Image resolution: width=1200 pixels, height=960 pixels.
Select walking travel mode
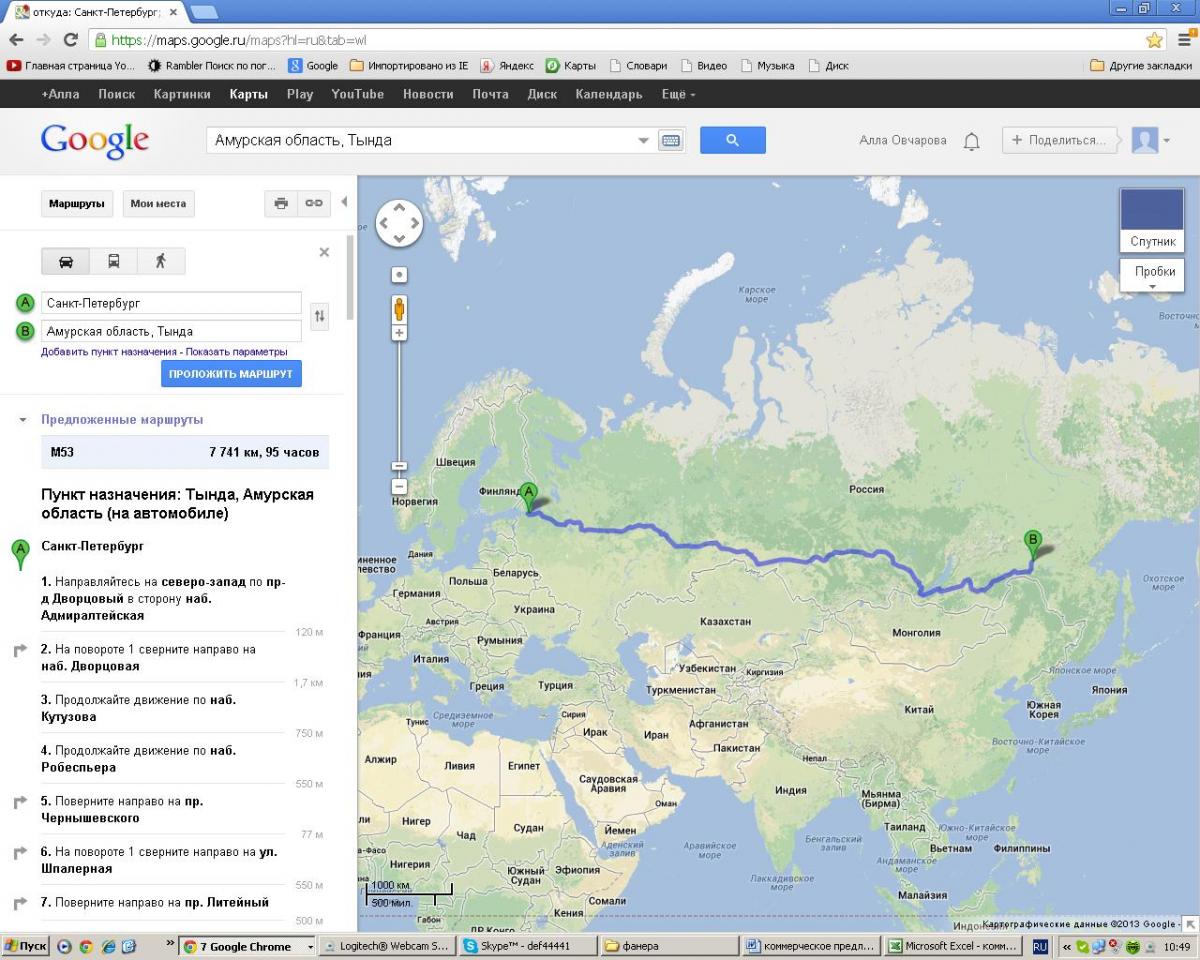tap(161, 261)
